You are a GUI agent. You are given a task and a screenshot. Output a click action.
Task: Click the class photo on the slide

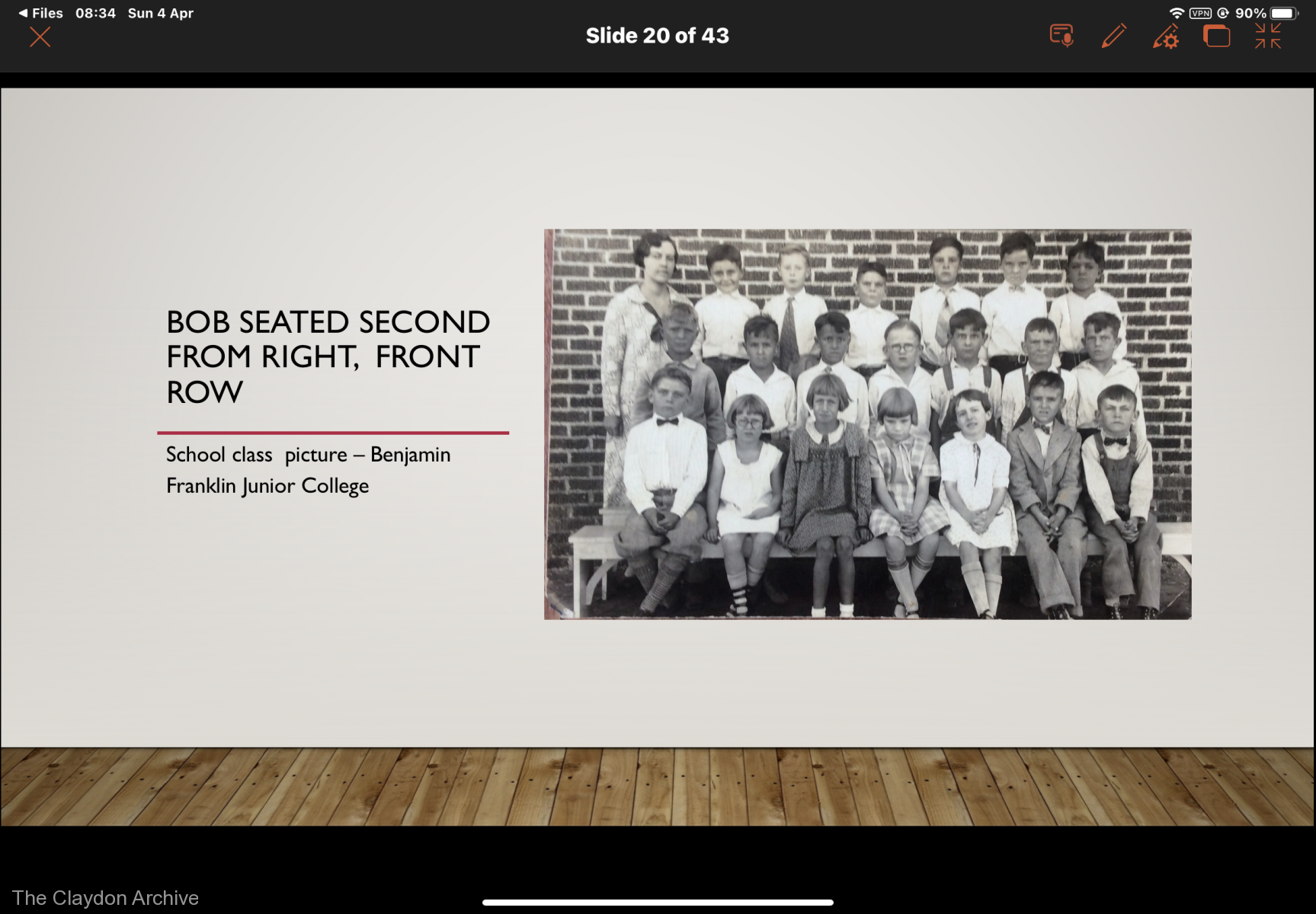(867, 424)
